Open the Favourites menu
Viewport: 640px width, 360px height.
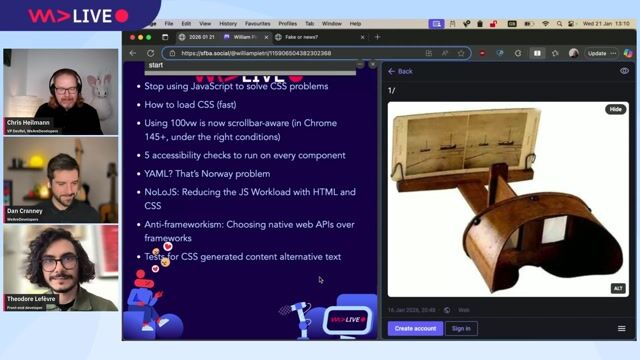258,24
